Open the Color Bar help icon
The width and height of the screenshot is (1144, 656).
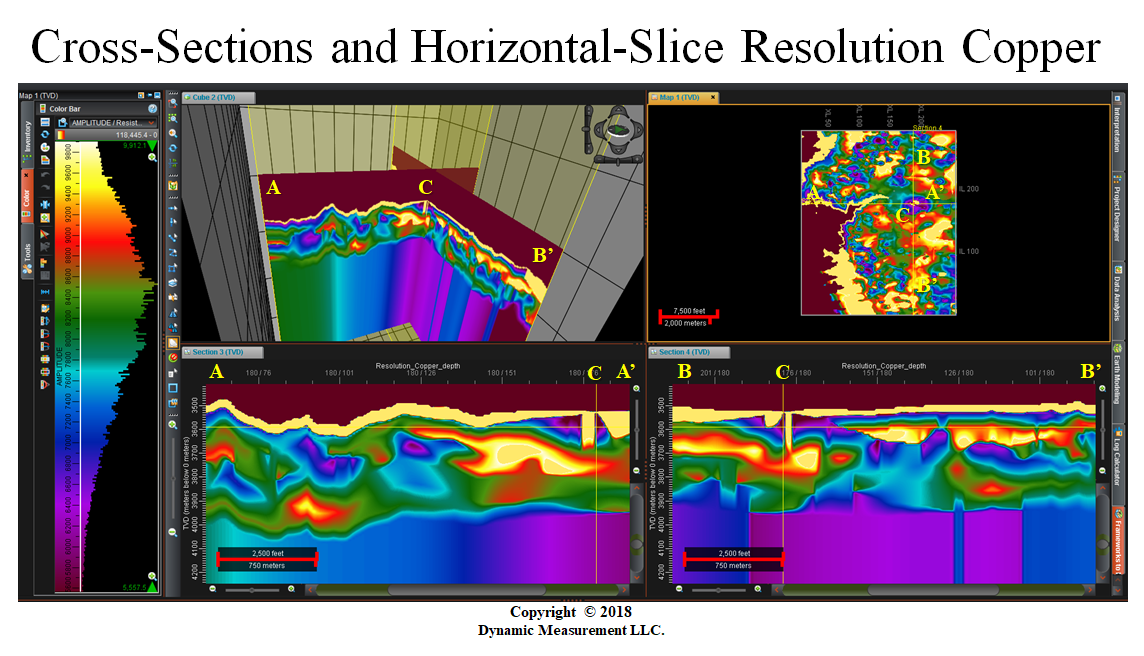point(152,109)
